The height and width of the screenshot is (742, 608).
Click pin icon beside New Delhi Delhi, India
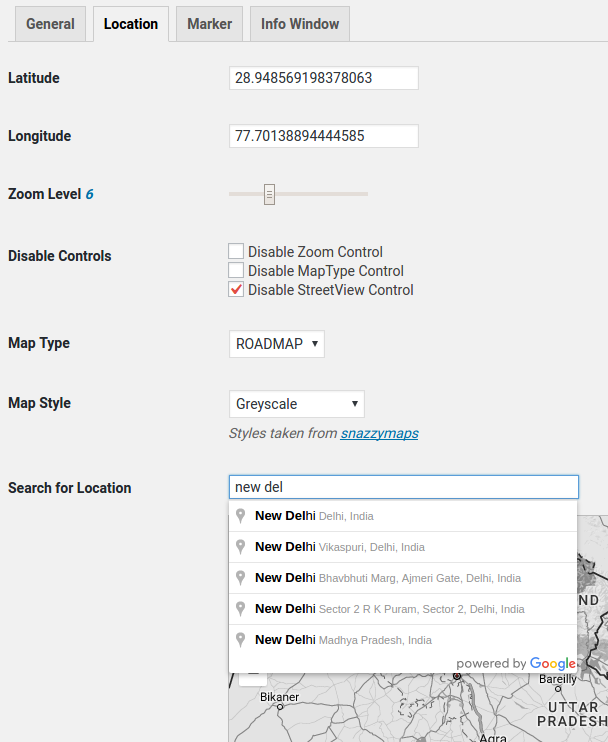click(240, 516)
